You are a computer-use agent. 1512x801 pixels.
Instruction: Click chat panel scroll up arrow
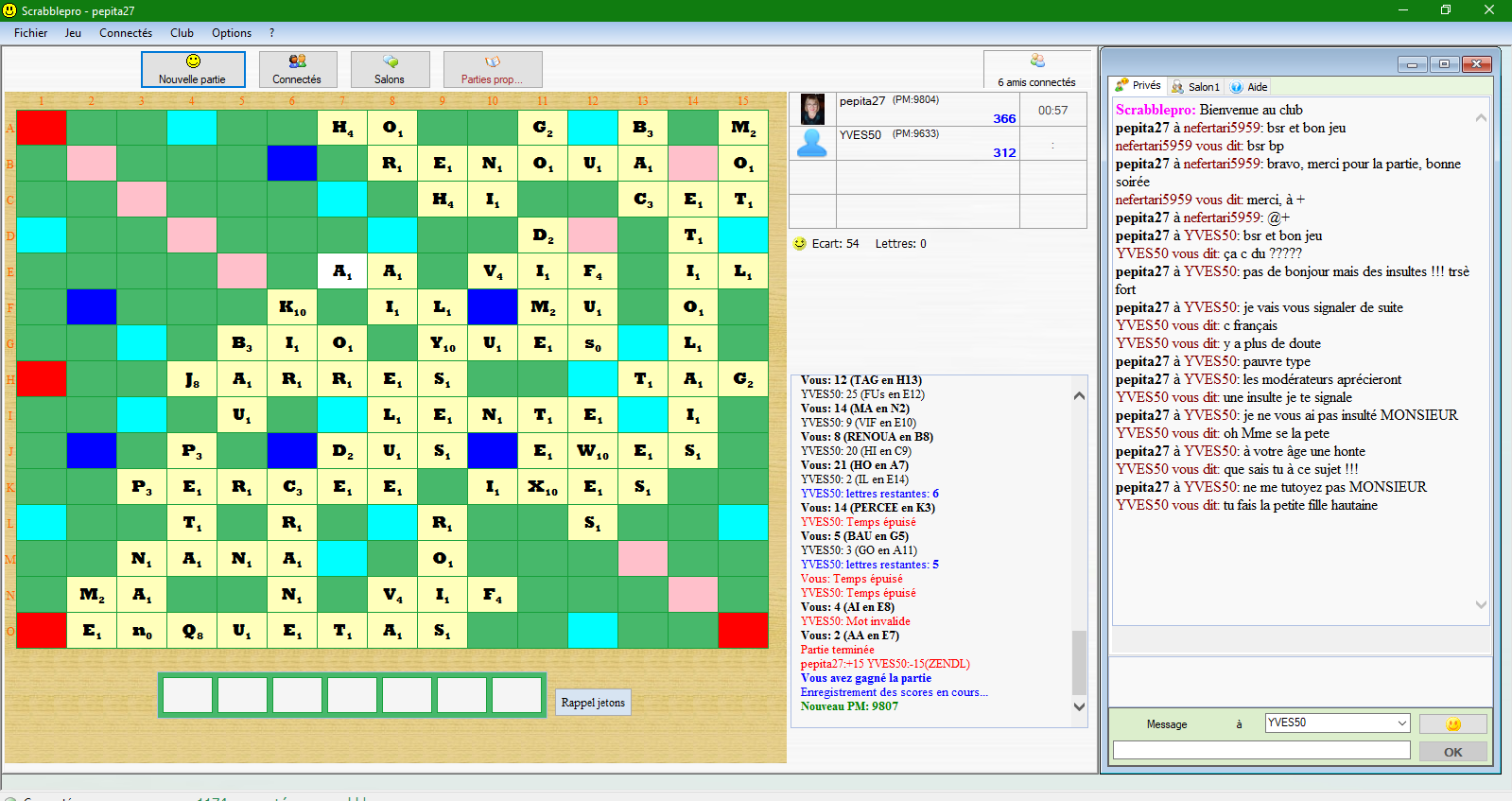click(x=1481, y=118)
